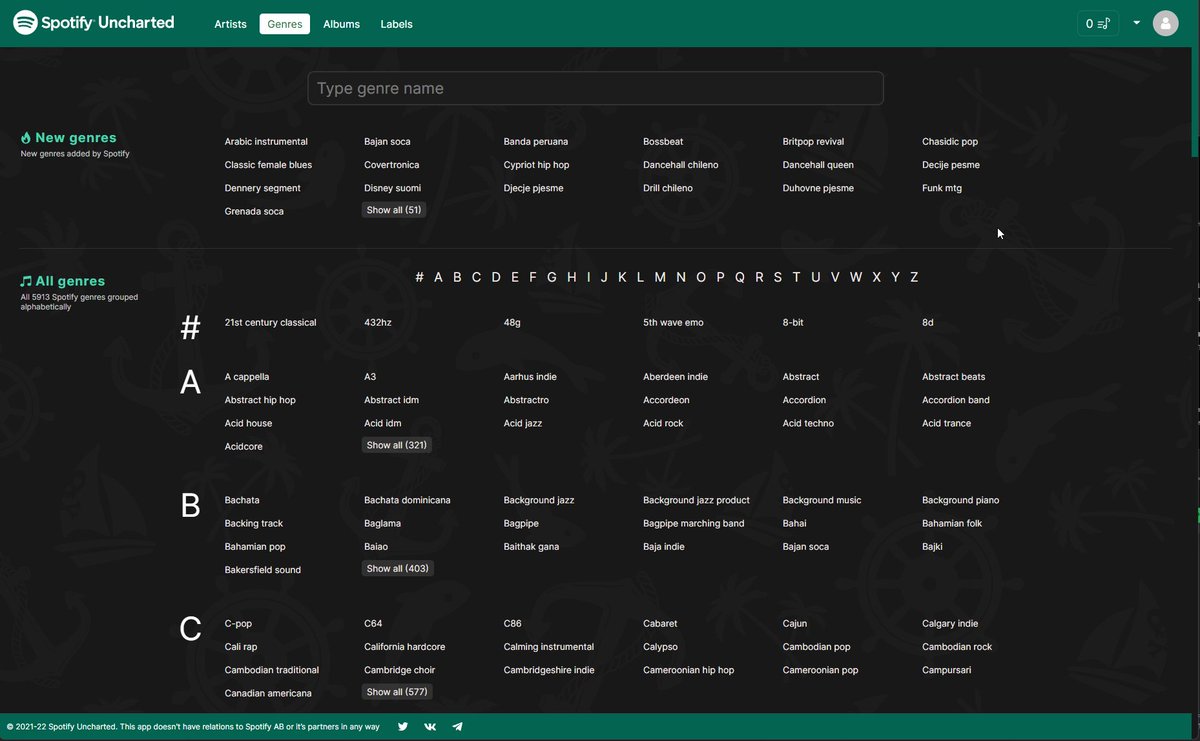The width and height of the screenshot is (1200, 741).
Task: Open the 8d genre
Action: [x=928, y=323]
